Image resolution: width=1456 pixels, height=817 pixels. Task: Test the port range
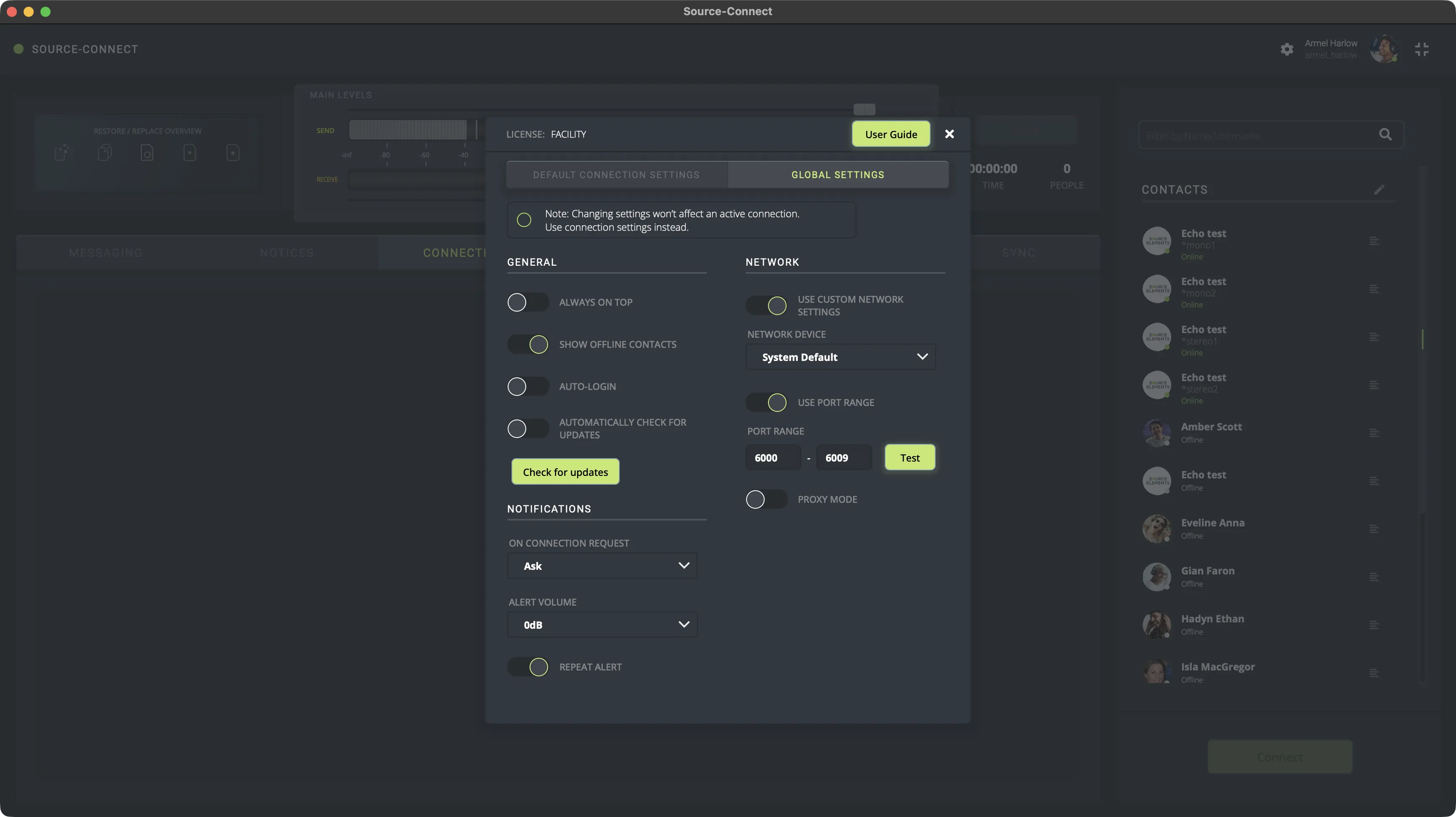tap(910, 458)
